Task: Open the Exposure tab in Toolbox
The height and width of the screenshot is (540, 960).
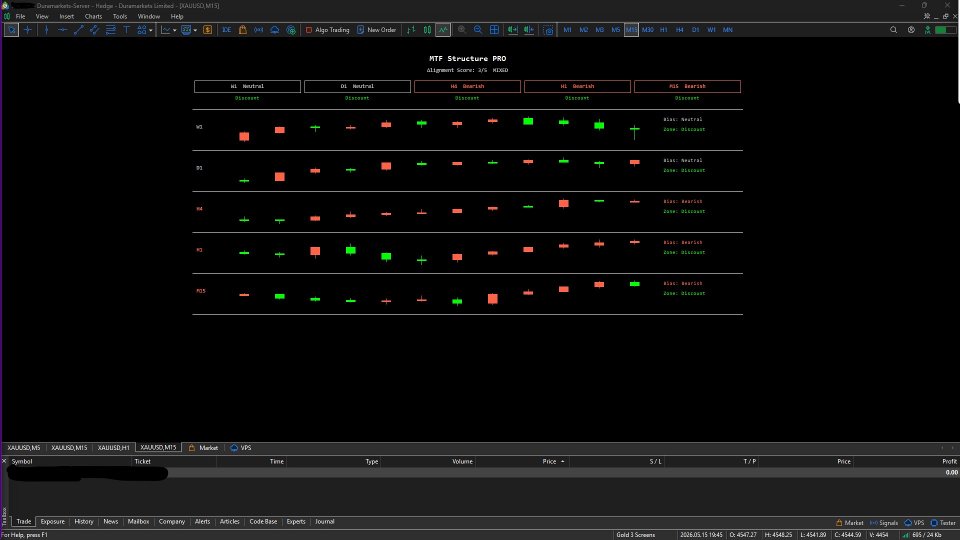Action: 53,522
